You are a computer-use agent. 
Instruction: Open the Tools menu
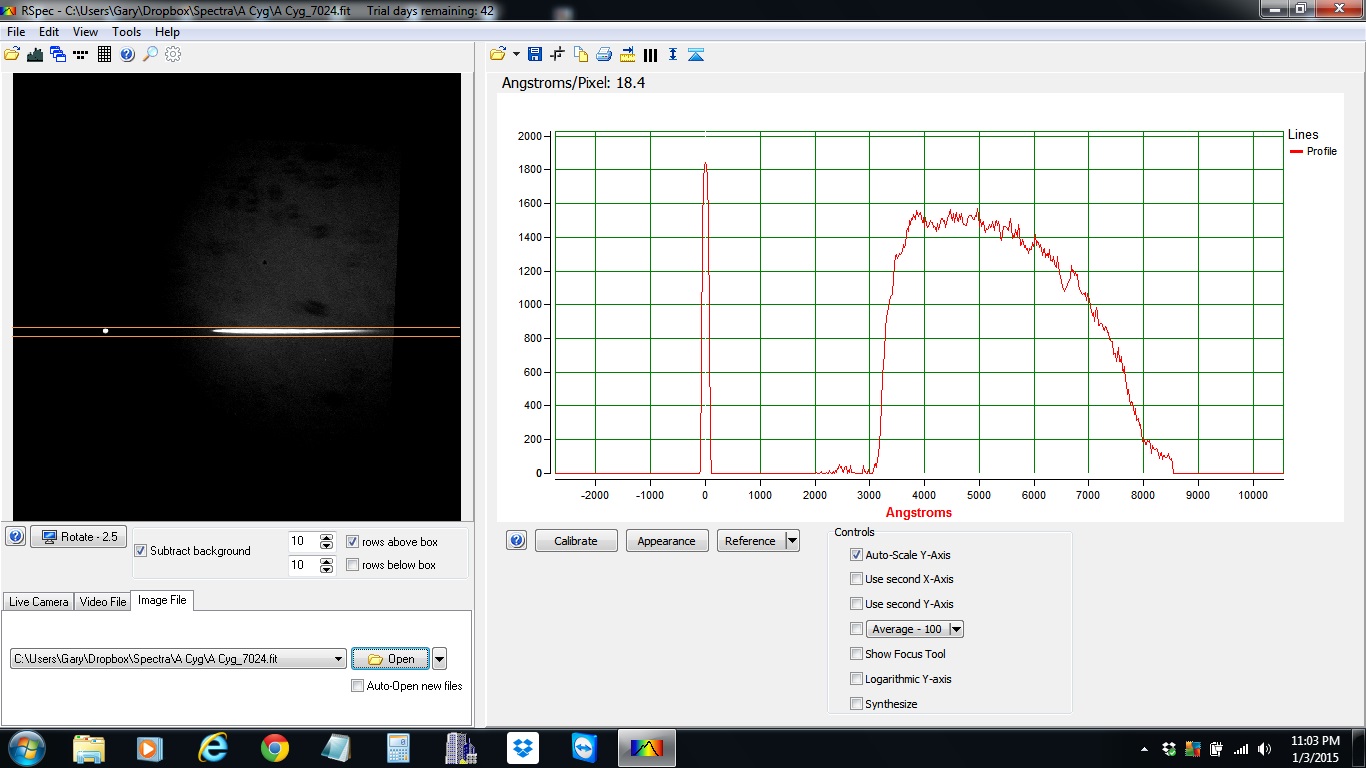coord(126,32)
